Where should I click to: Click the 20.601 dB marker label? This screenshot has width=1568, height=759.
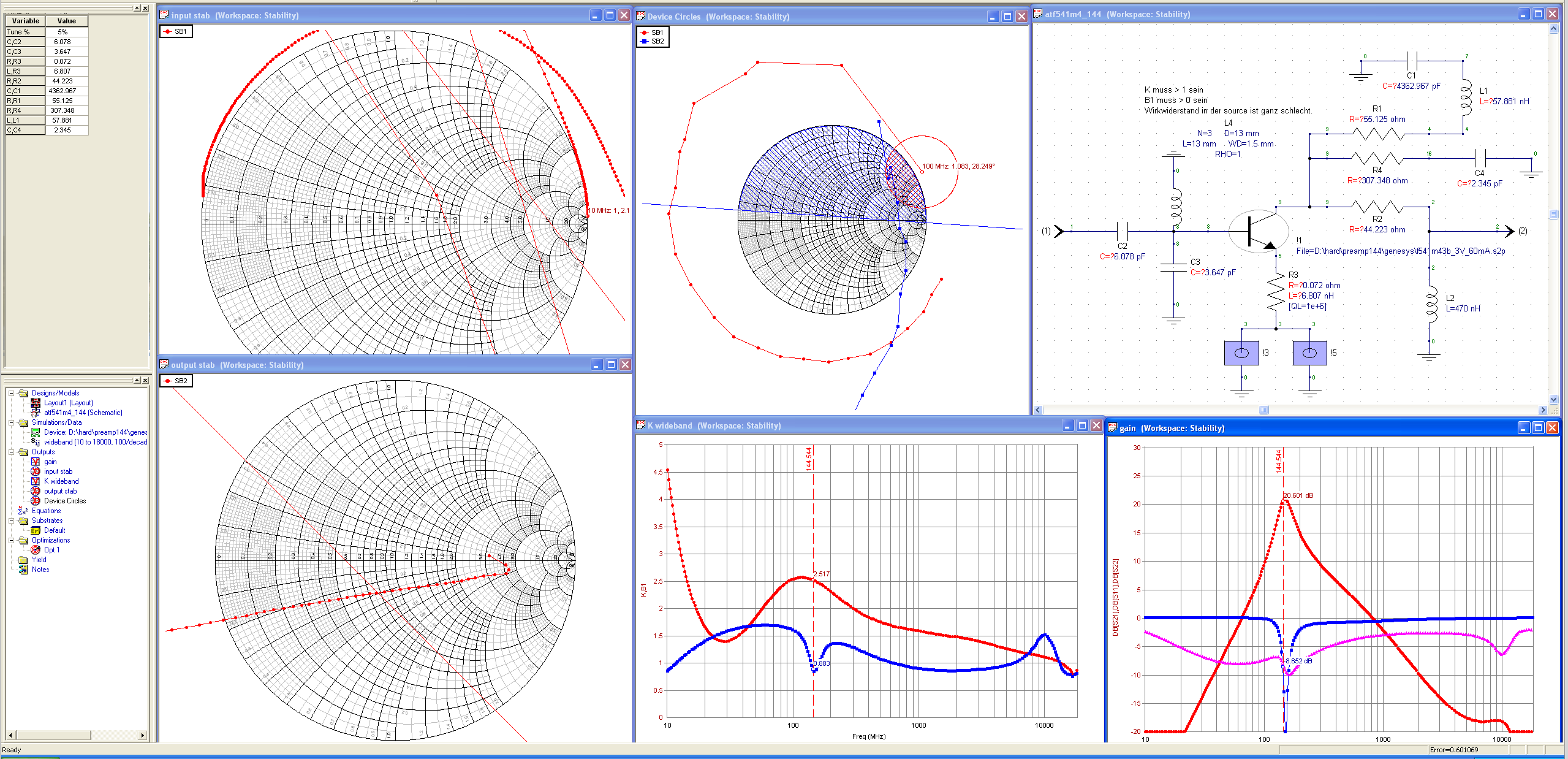(x=1298, y=495)
